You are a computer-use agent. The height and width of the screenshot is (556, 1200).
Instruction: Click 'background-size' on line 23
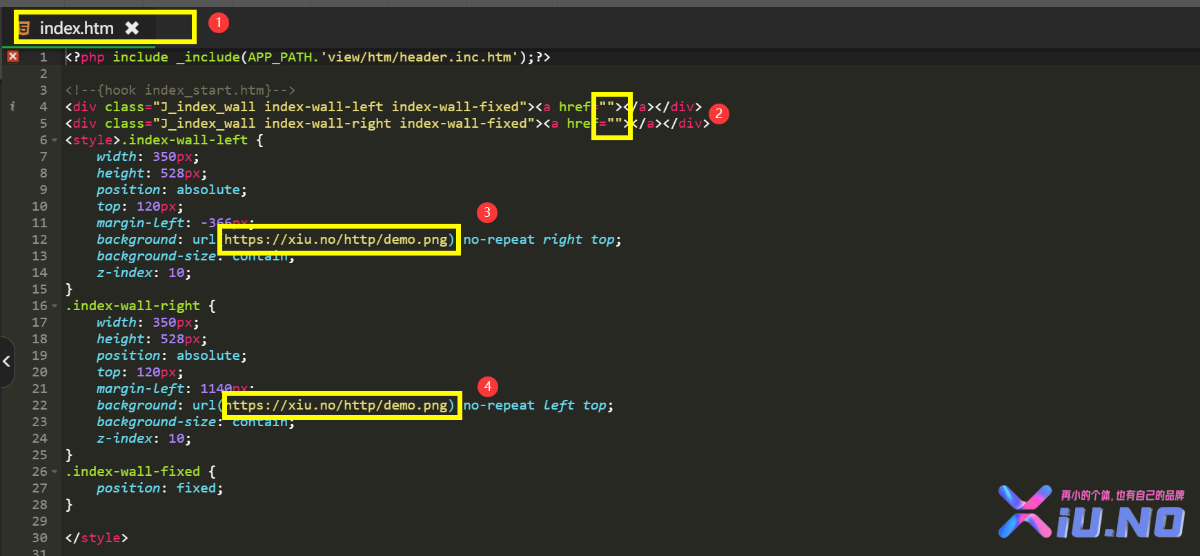(x=157, y=422)
